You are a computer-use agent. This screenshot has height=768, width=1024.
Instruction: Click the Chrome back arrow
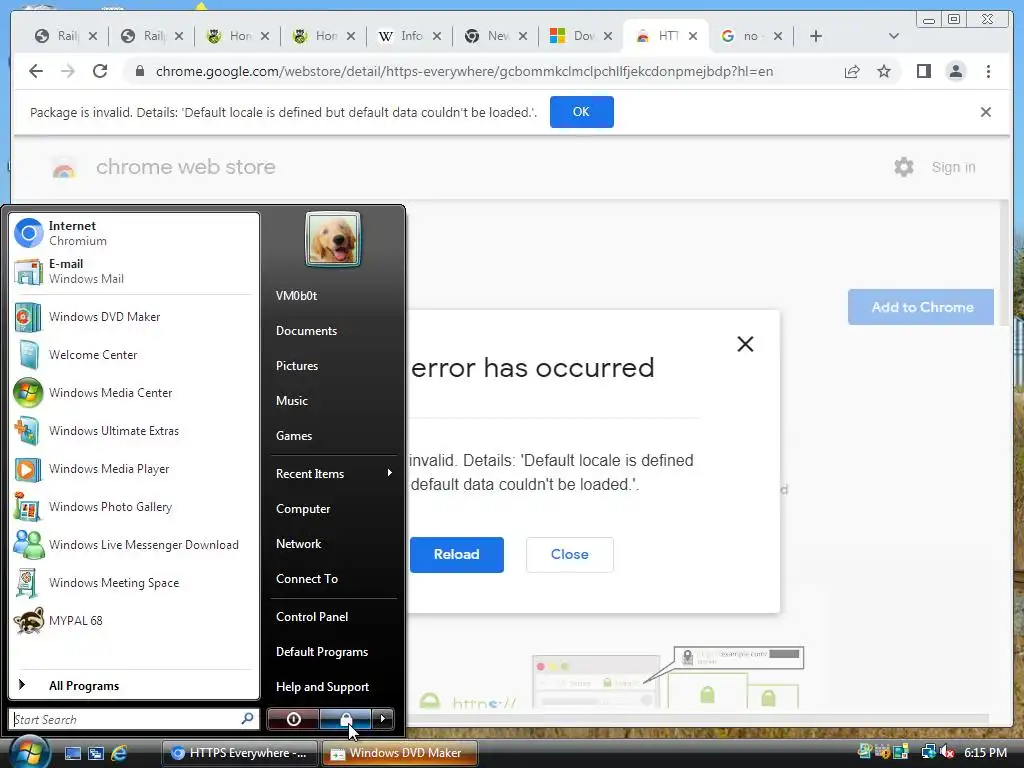click(x=36, y=71)
